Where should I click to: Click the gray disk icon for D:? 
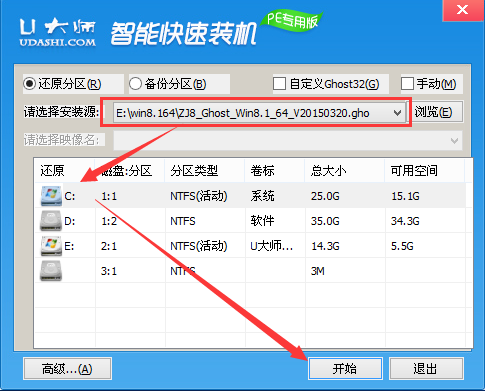pyautogui.click(x=51, y=221)
